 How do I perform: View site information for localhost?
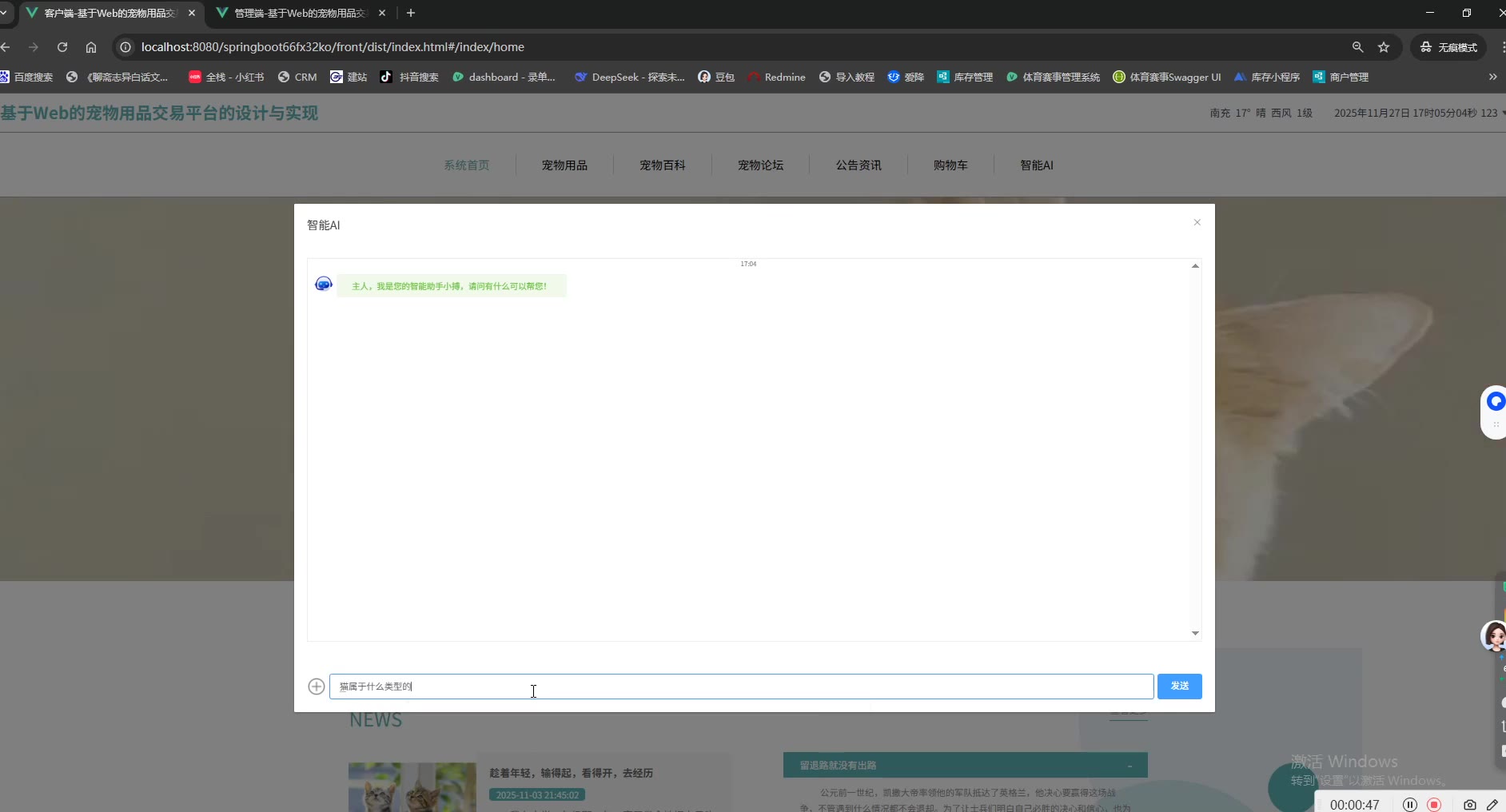(x=125, y=47)
